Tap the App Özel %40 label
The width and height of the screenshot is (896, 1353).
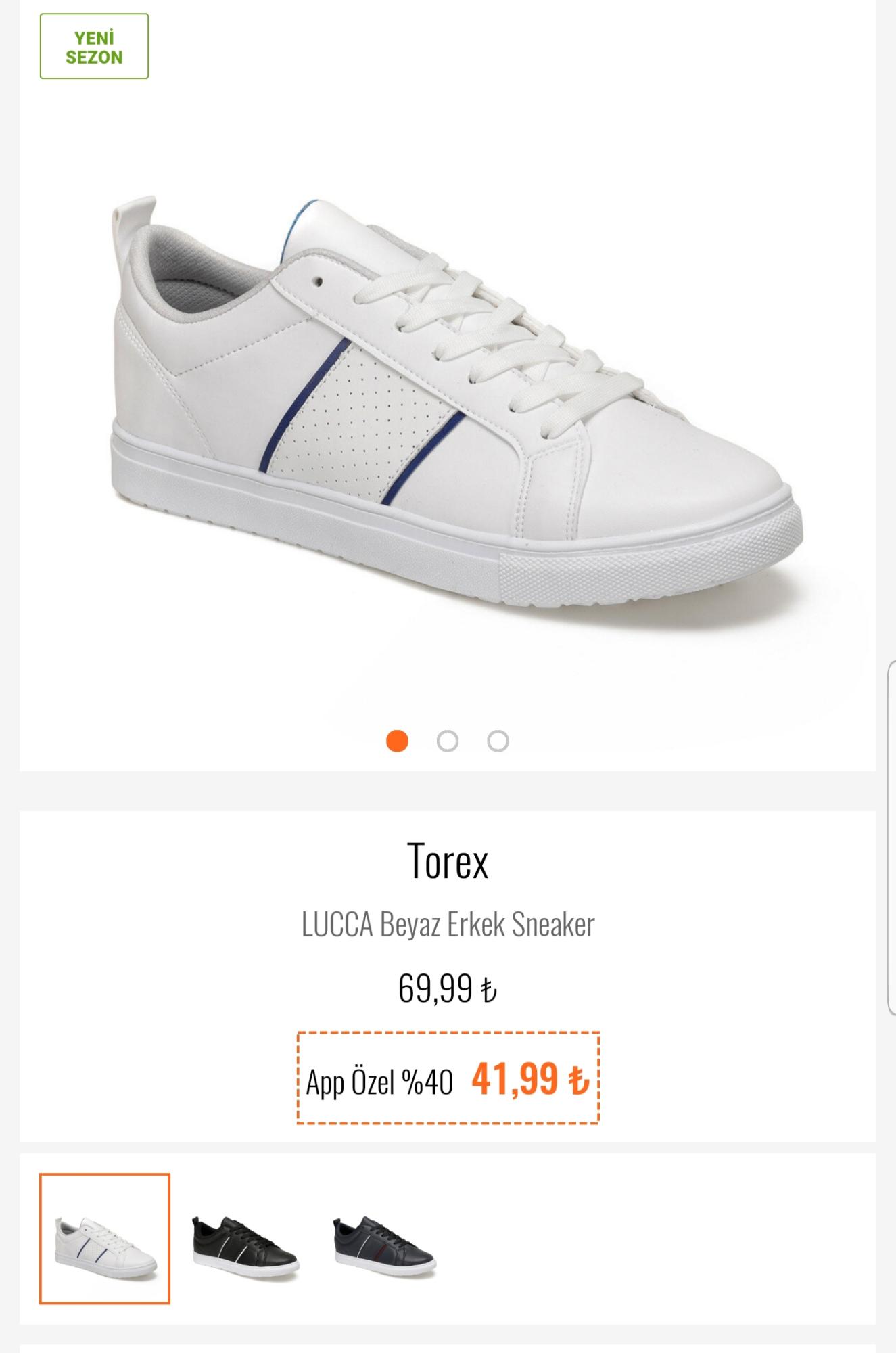click(379, 1081)
